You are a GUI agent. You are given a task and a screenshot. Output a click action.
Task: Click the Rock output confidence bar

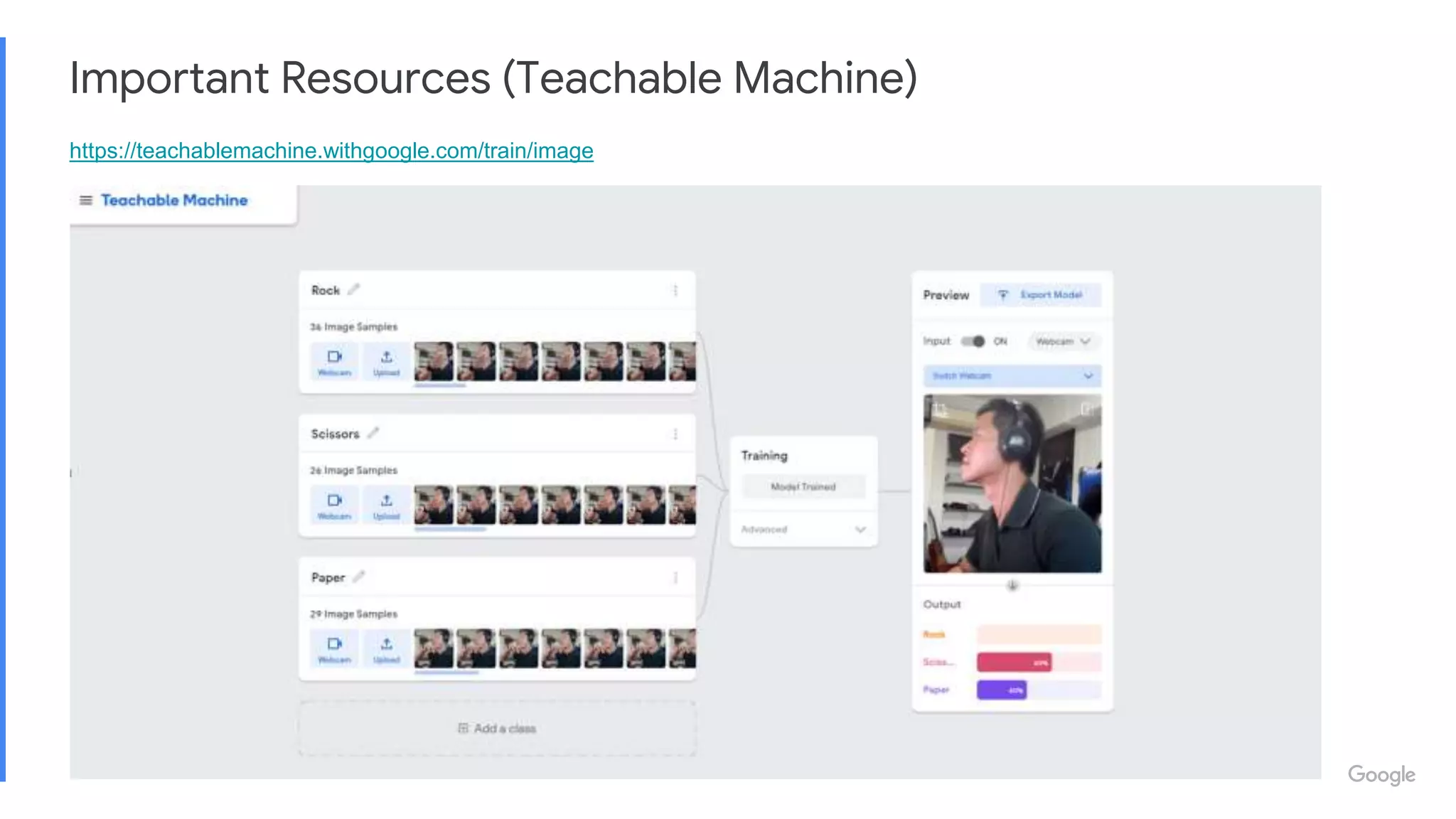[1039, 634]
